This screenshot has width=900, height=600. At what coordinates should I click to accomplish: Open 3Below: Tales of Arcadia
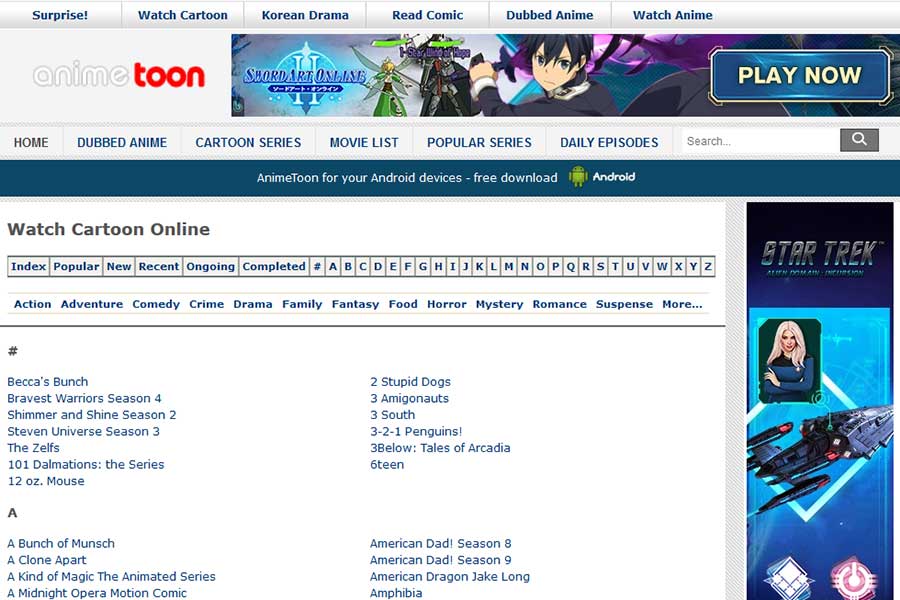point(440,448)
